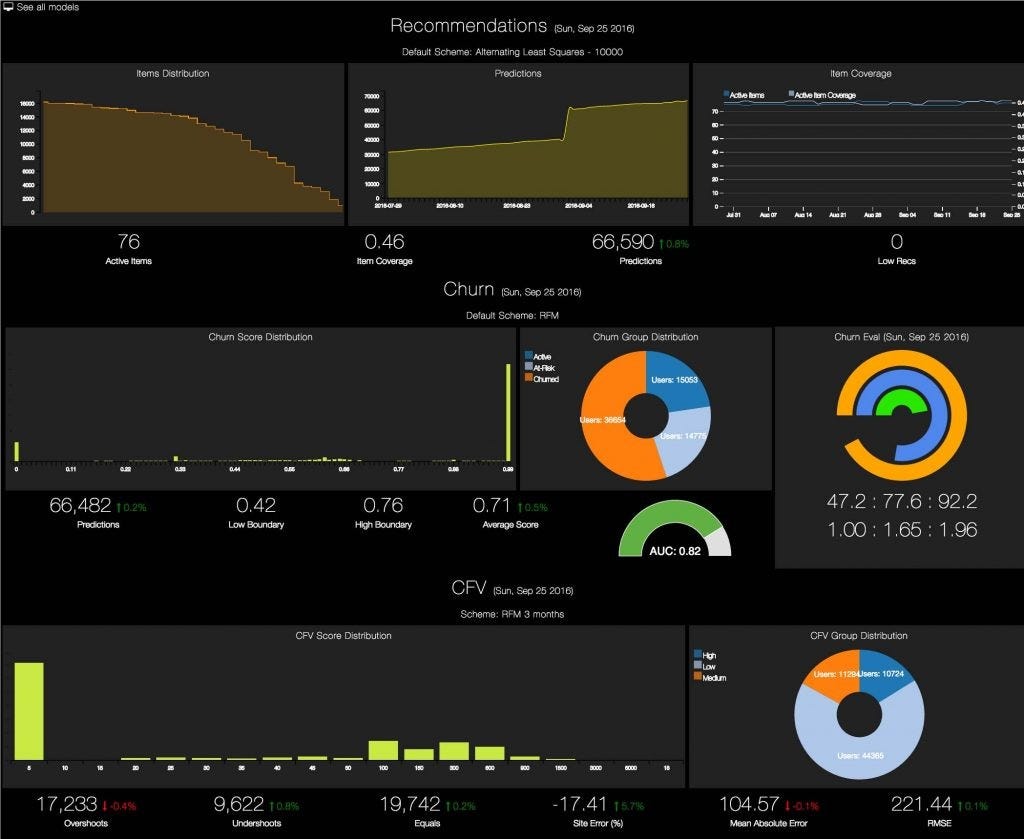Click the 66,482 Predictions value
Image resolution: width=1024 pixels, height=839 pixels.
click(x=80, y=505)
